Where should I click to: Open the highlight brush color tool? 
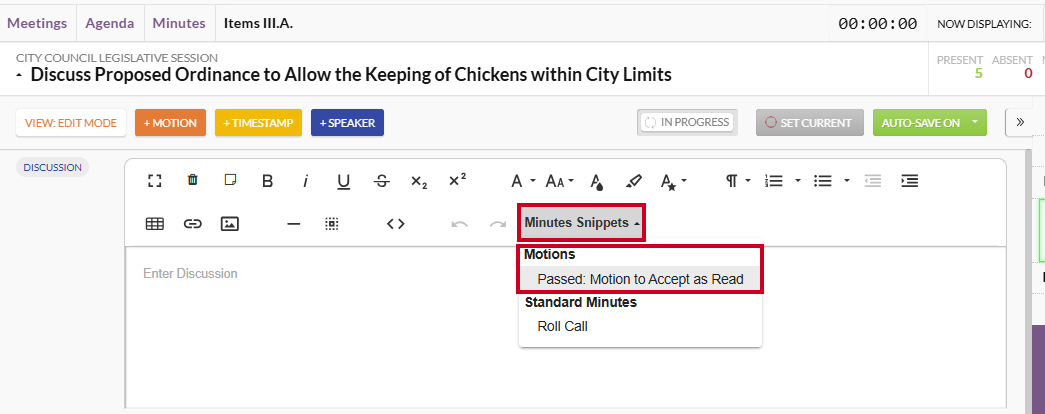634,181
